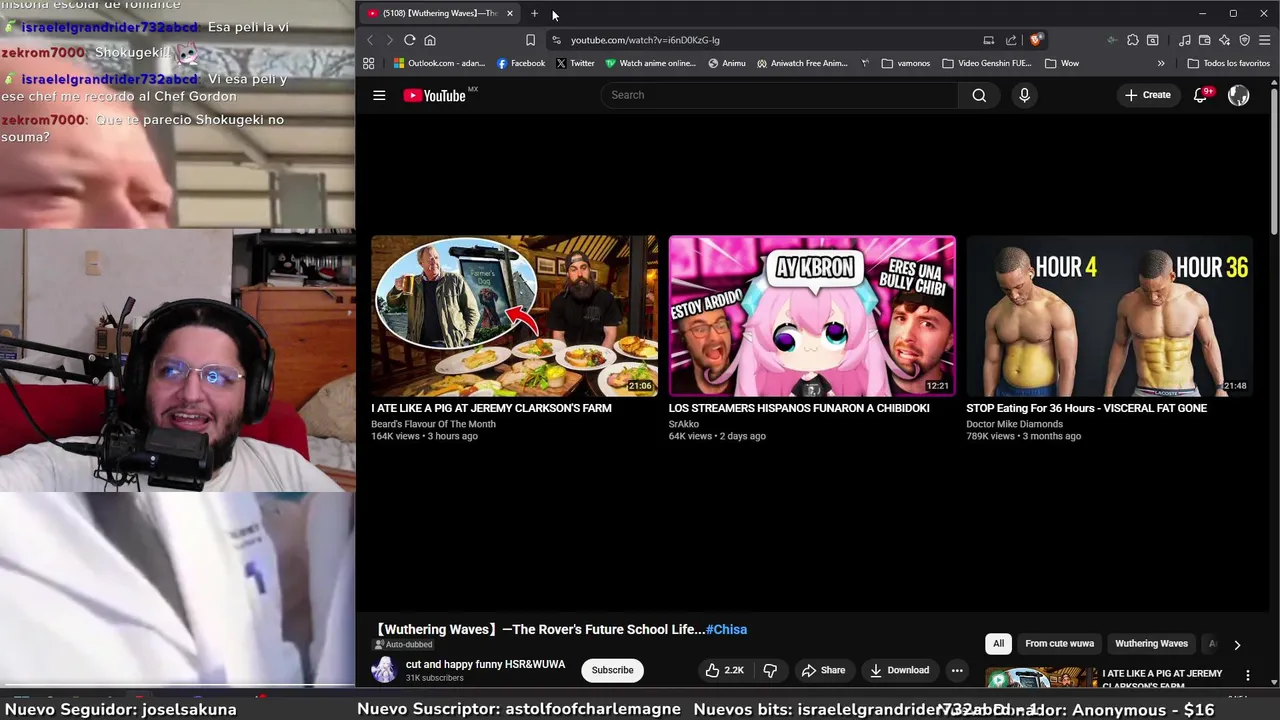Start voice search with microphone icon
This screenshot has height=720, width=1280.
pyautogui.click(x=1024, y=95)
